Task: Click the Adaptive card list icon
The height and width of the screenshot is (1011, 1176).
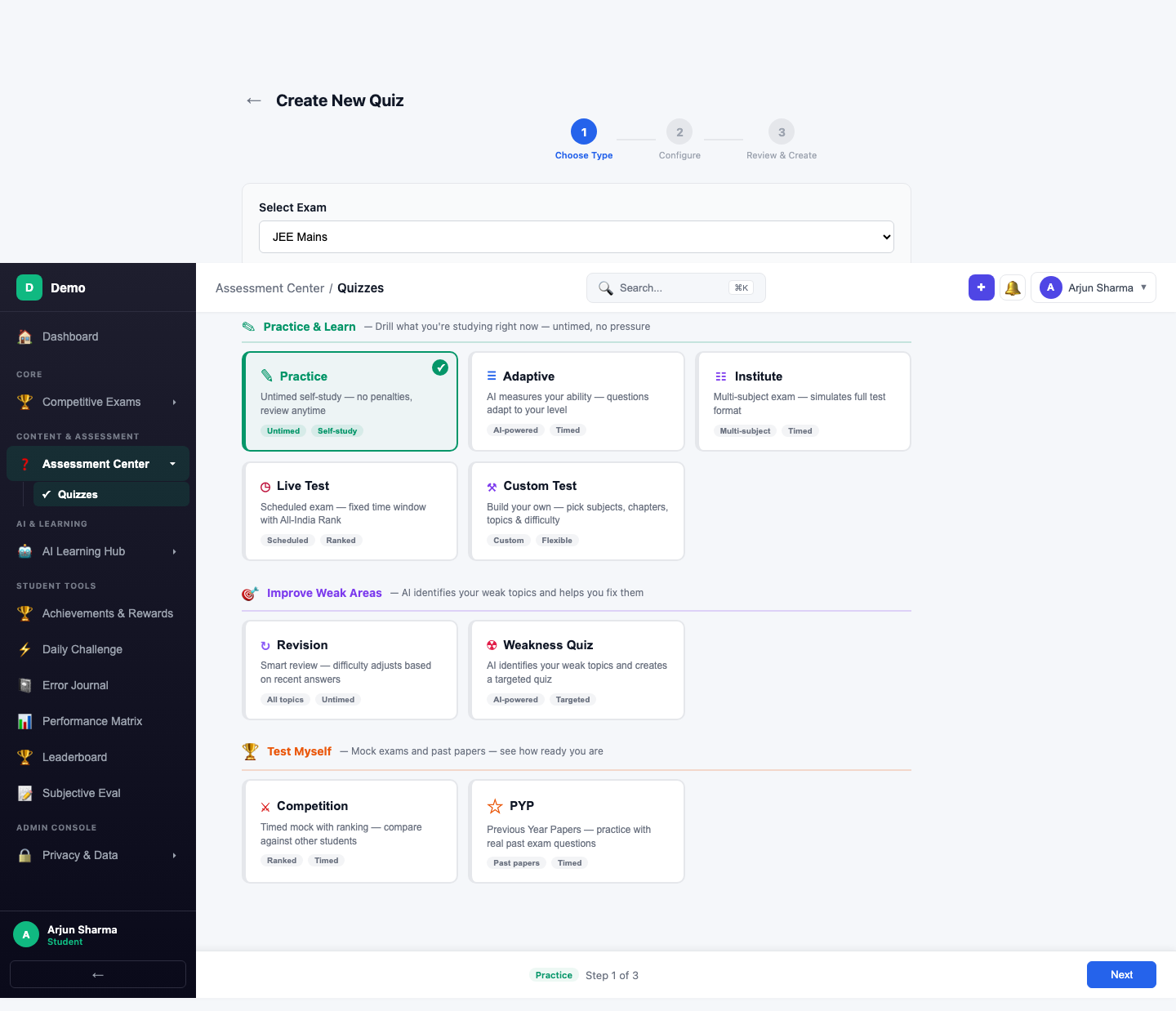Action: click(x=492, y=376)
